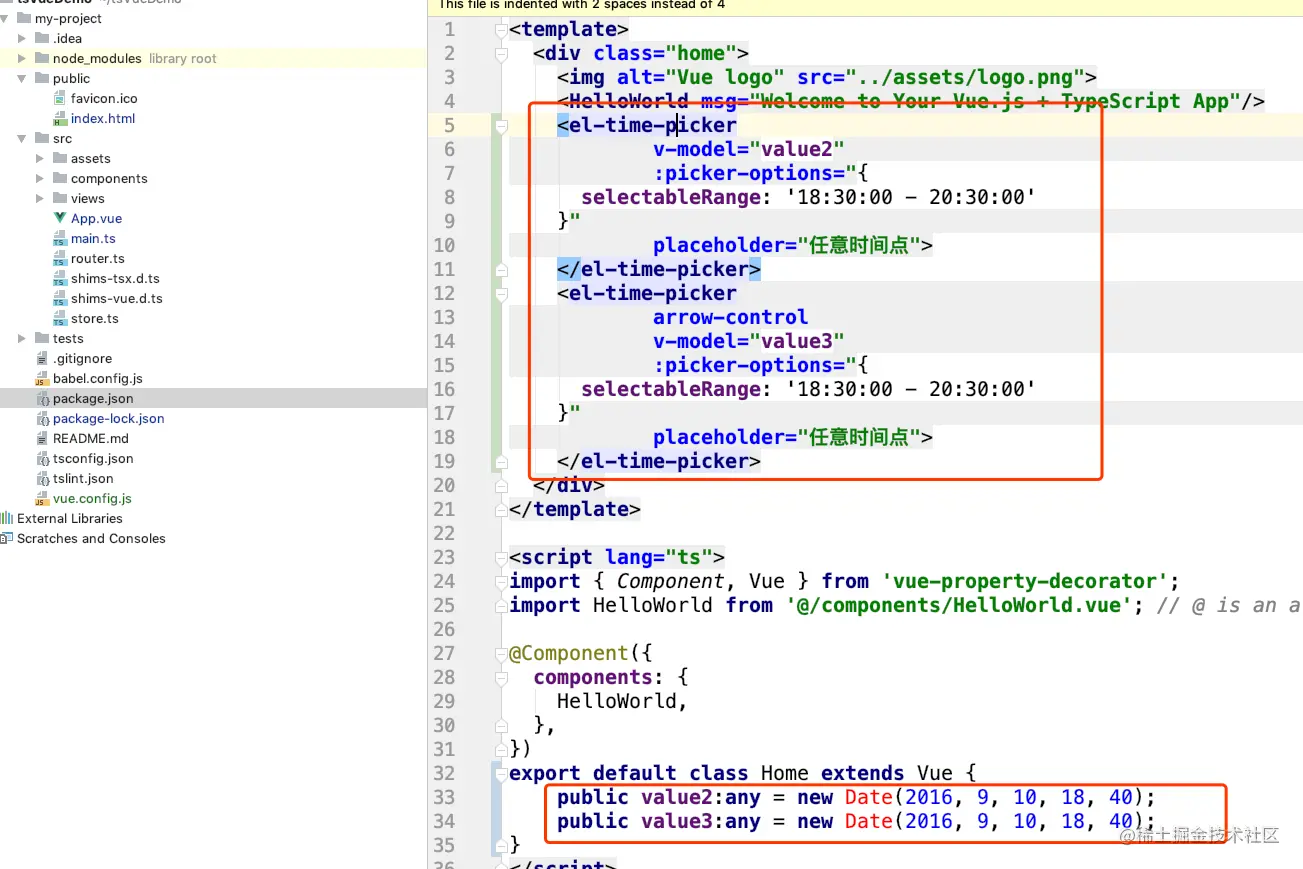
Task: Click the External Libraries icon
Action: (x=7, y=519)
